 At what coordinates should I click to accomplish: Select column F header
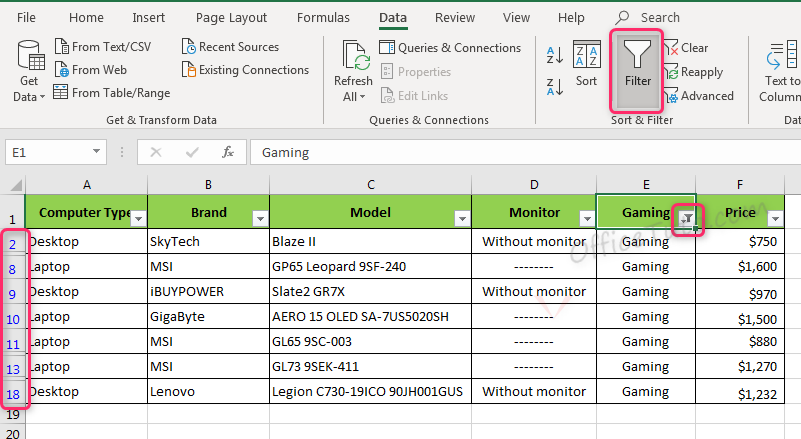(740, 184)
